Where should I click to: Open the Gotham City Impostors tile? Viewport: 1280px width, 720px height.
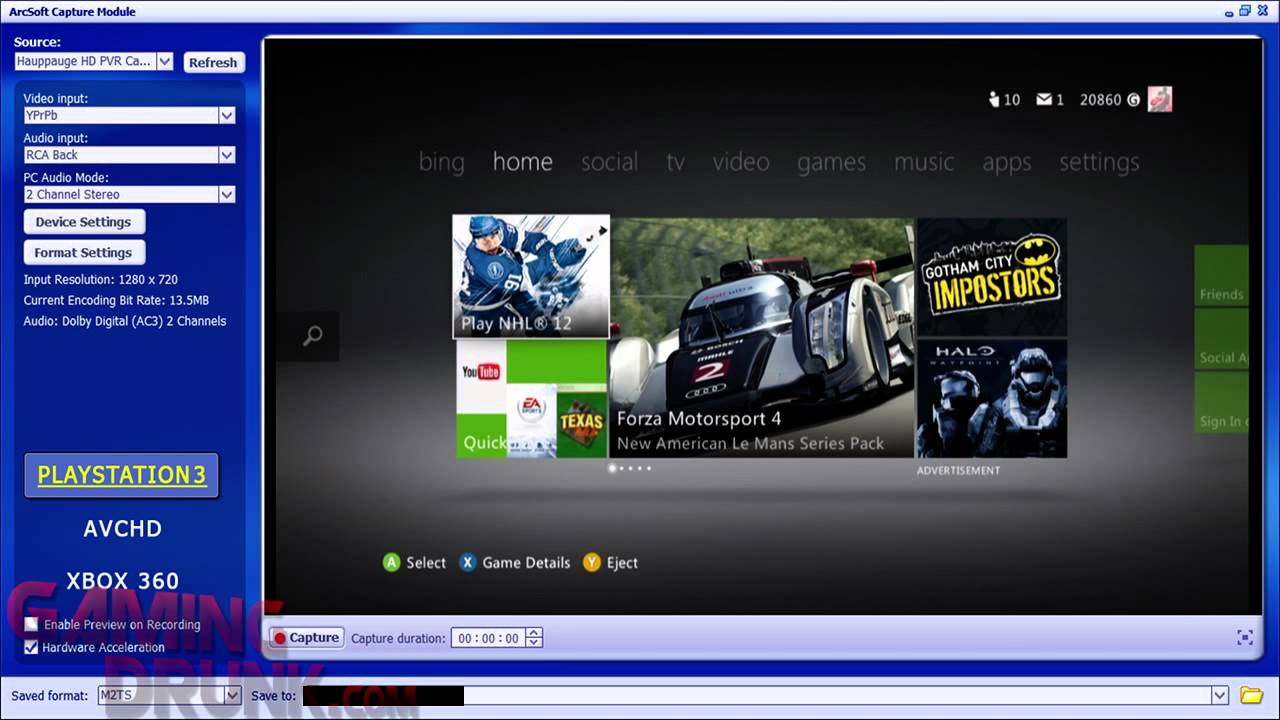992,276
